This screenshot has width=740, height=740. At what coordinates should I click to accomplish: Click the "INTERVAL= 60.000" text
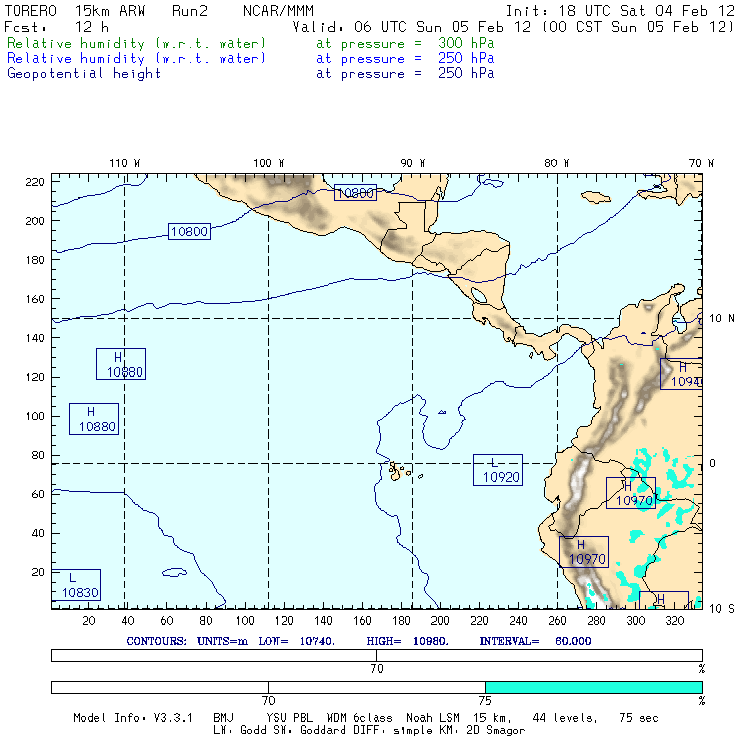point(535,641)
